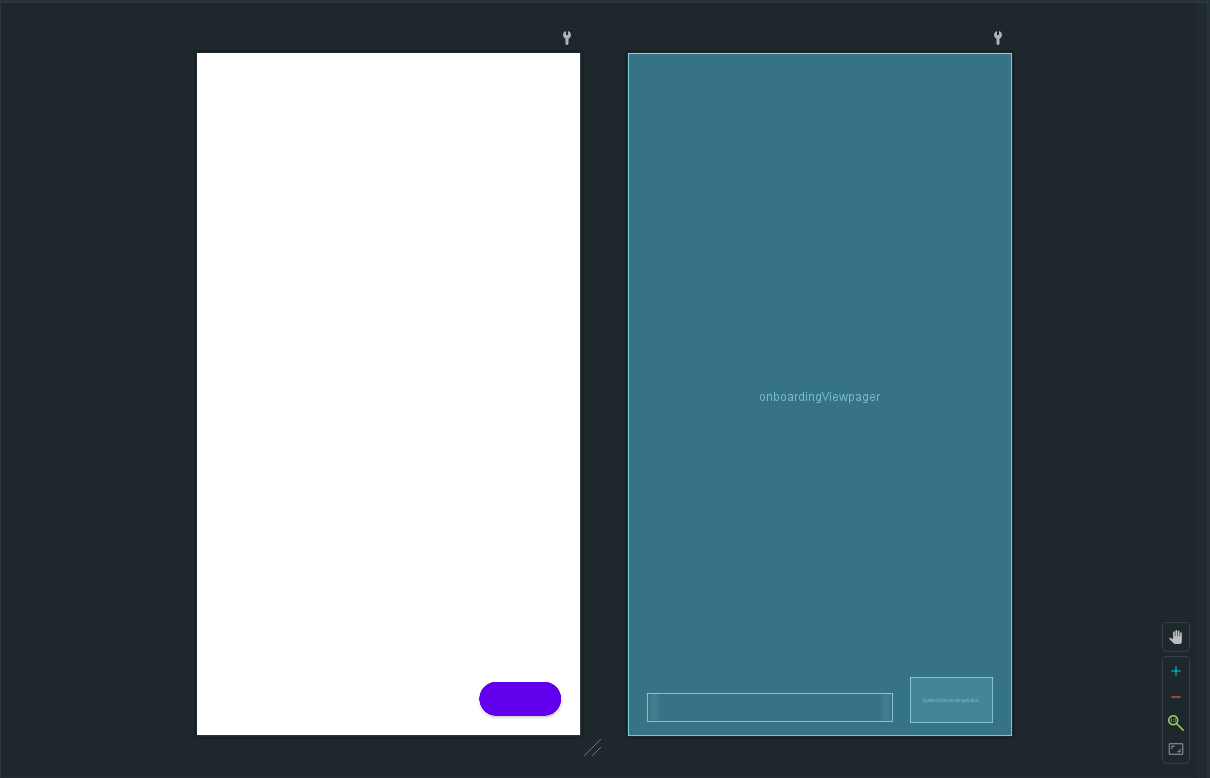Click the zoom-to-fit screen icon

1176,749
